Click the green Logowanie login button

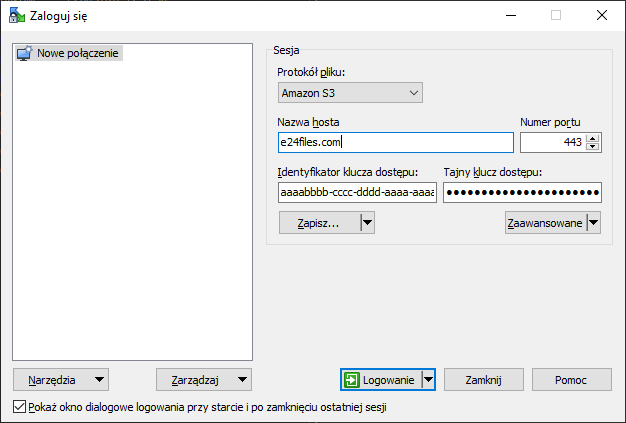(380, 379)
